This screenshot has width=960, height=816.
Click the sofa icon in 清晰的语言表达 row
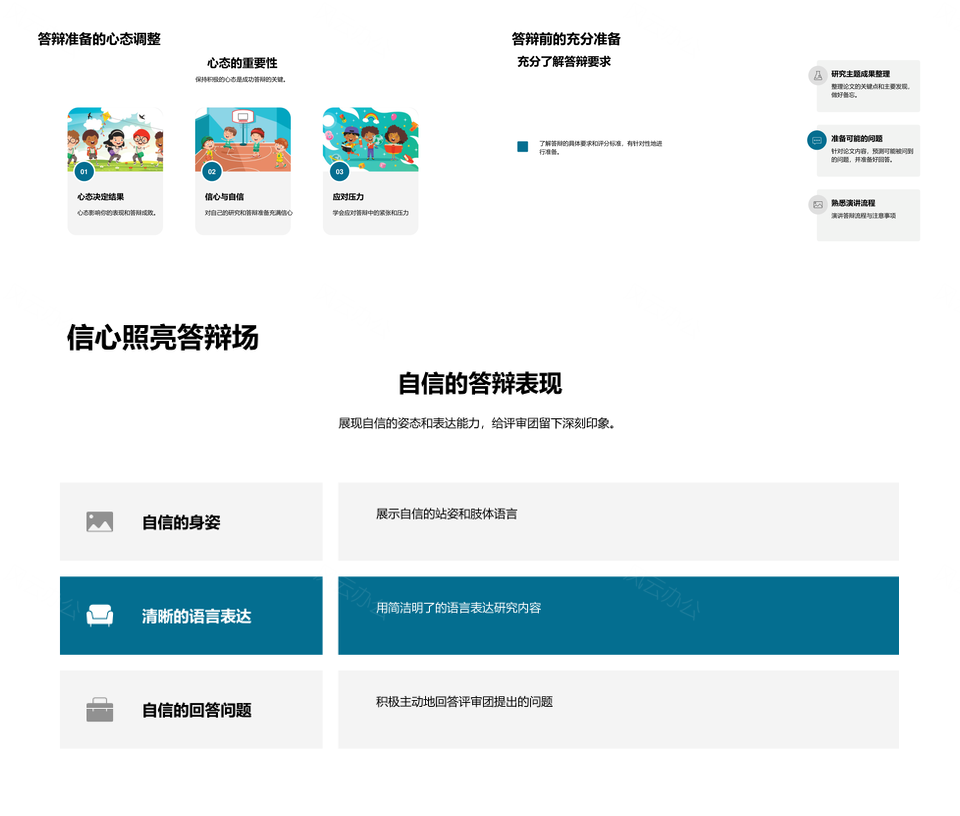tap(100, 616)
